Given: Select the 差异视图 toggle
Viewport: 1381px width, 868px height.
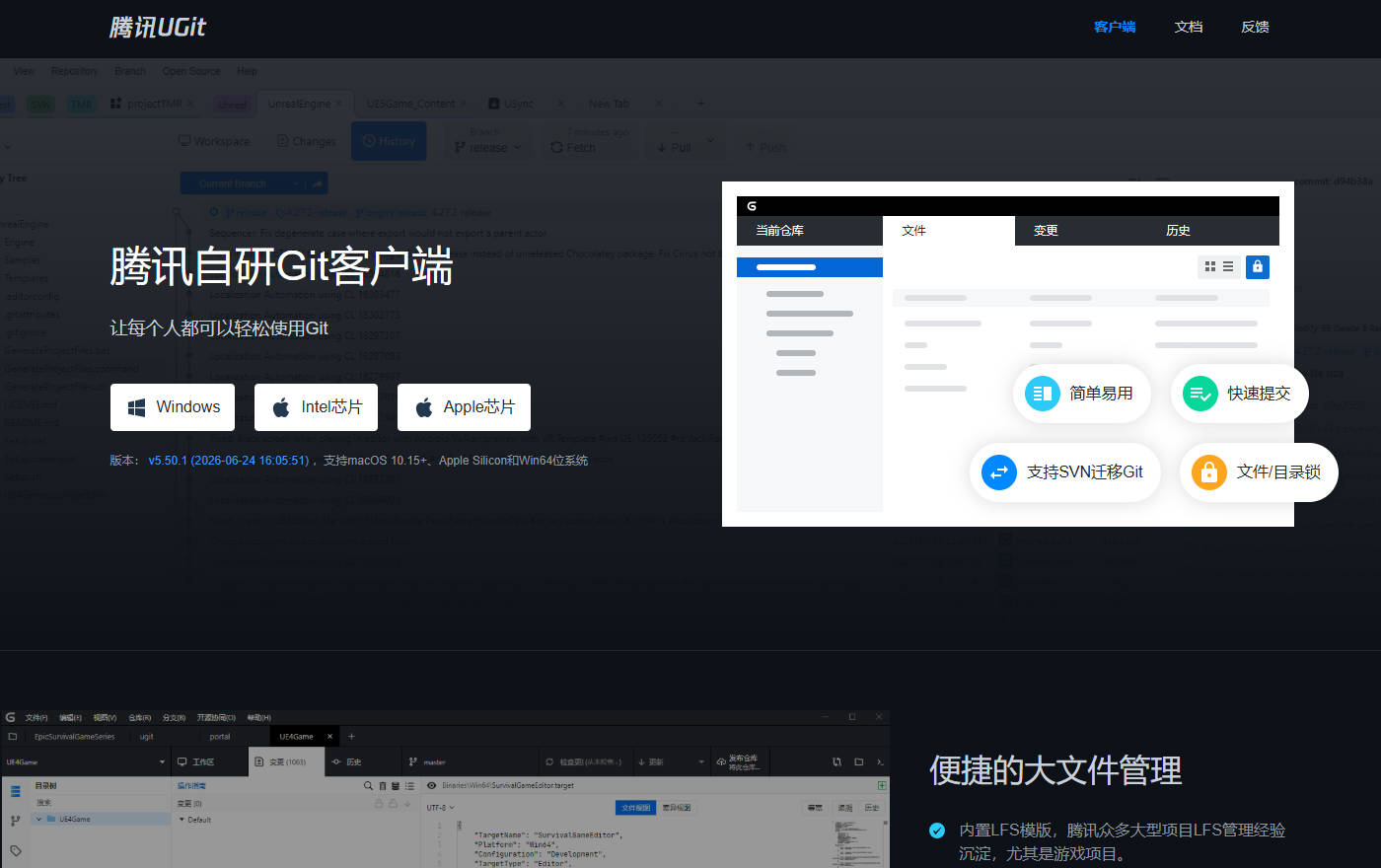Looking at the screenshot, I should pos(676,808).
